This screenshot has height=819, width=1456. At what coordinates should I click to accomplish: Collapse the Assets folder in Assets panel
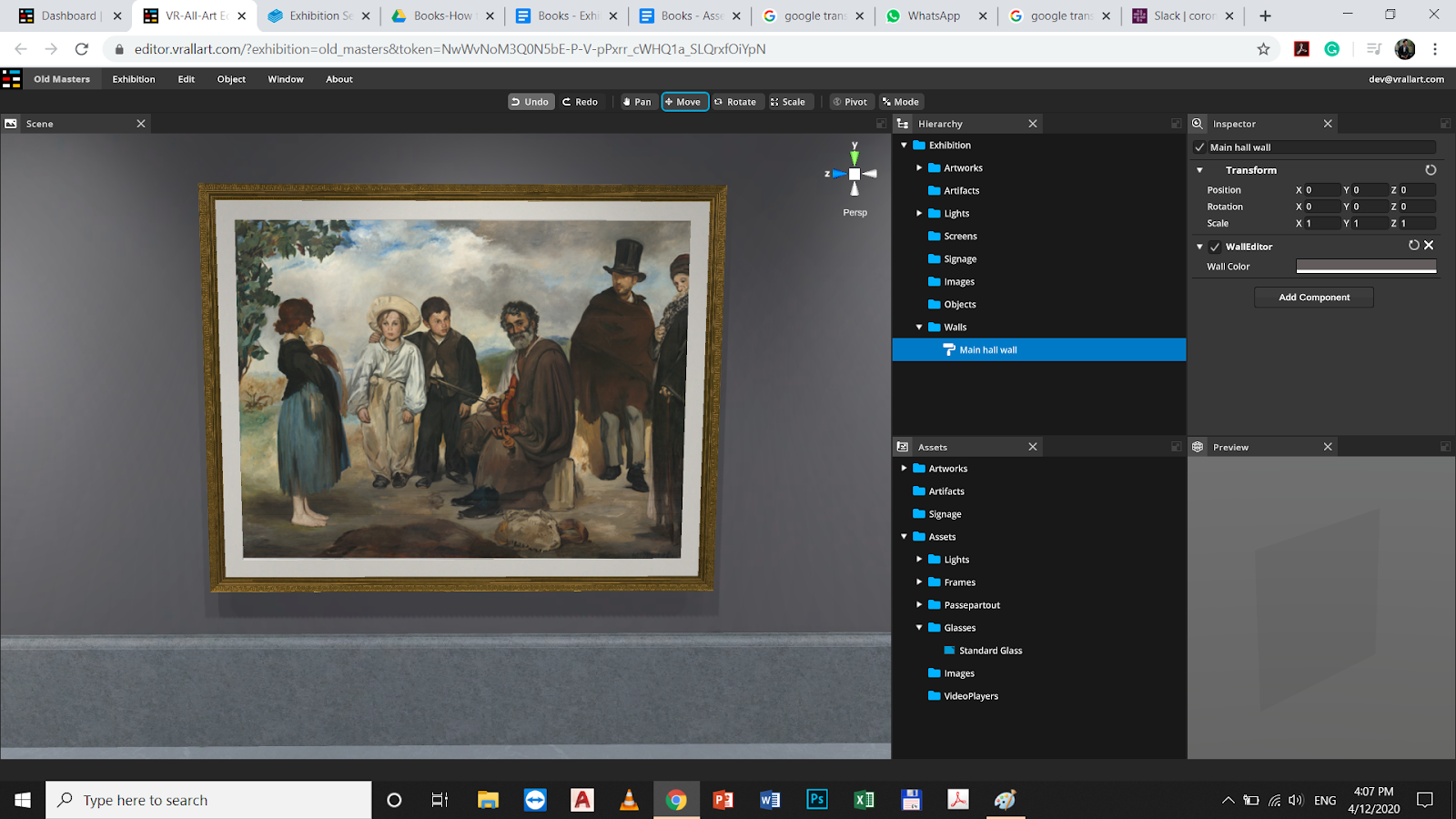tap(904, 537)
